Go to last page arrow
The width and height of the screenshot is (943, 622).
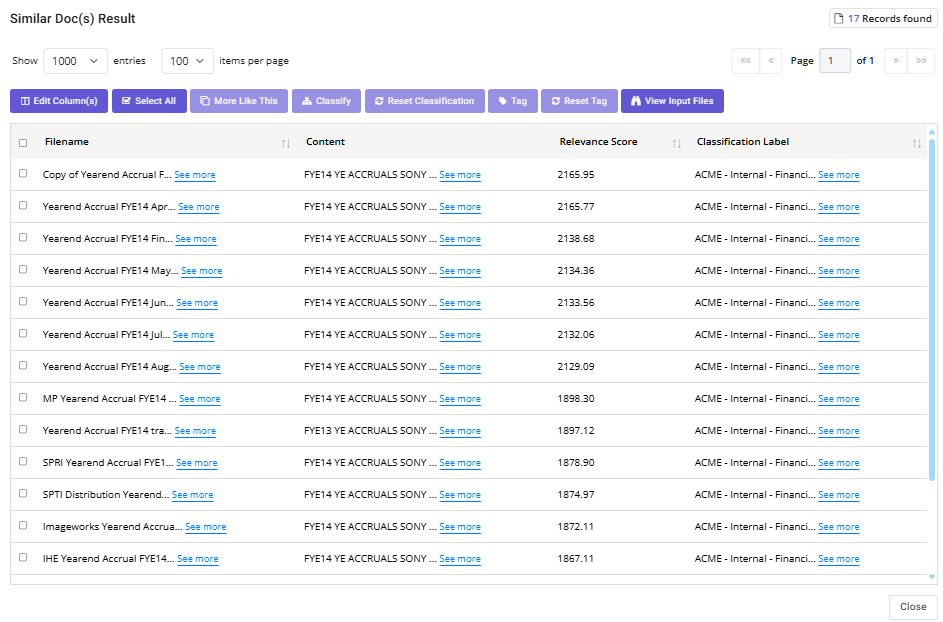(921, 61)
